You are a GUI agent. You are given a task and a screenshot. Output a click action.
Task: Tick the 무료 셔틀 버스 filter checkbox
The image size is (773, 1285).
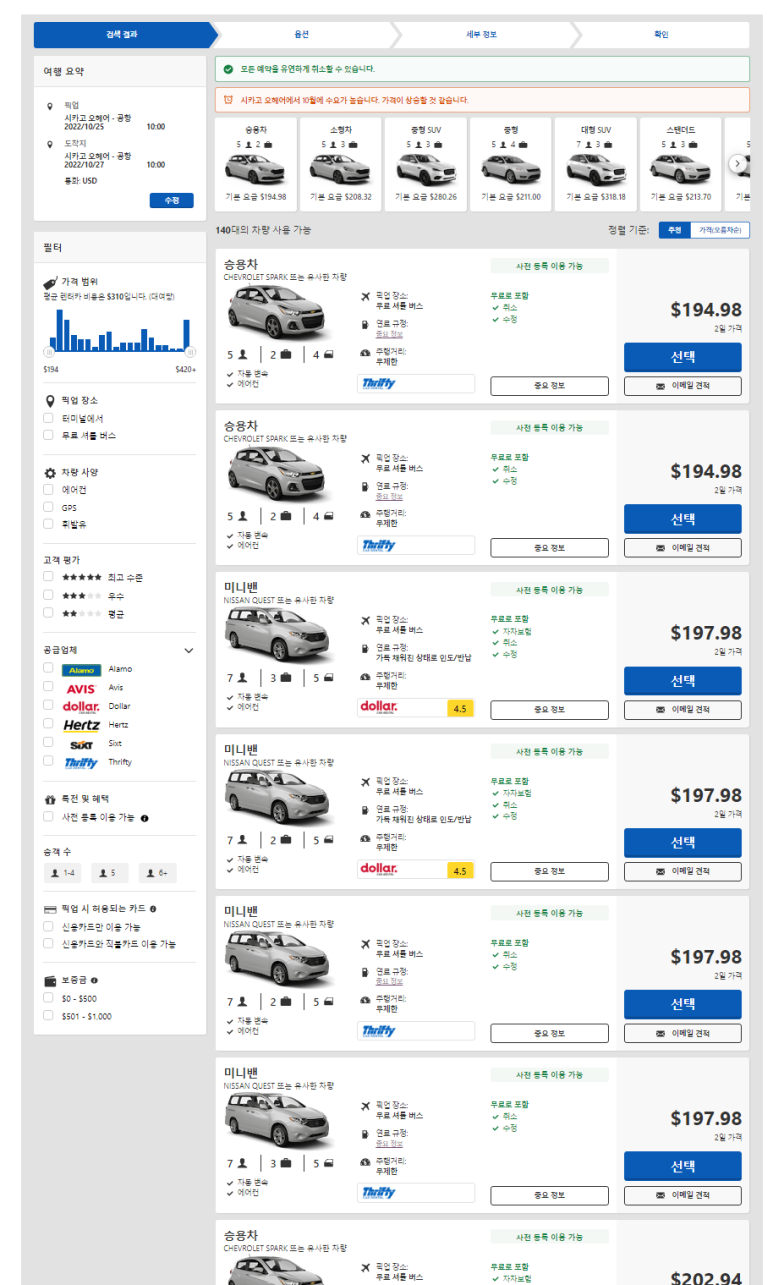click(x=48, y=436)
